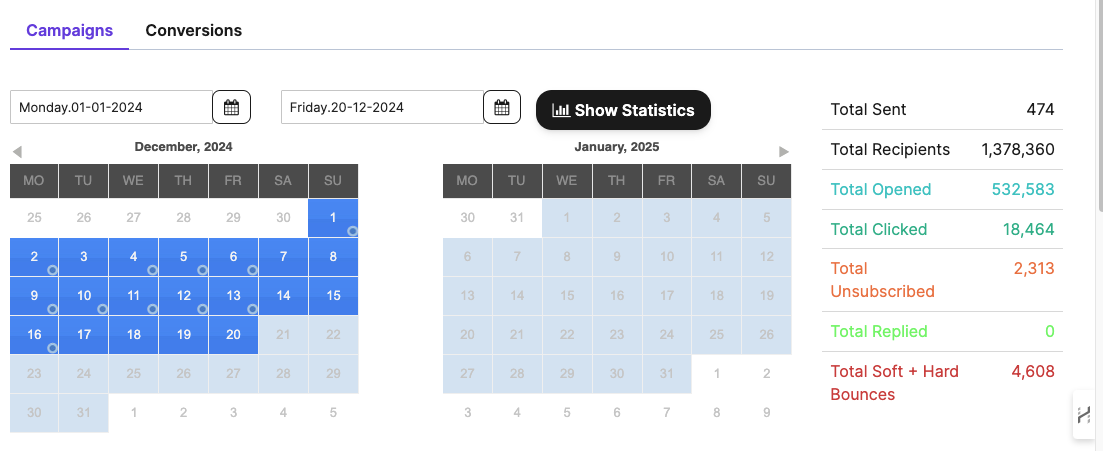Go to next month arrow
The image size is (1103, 451).
point(784,151)
